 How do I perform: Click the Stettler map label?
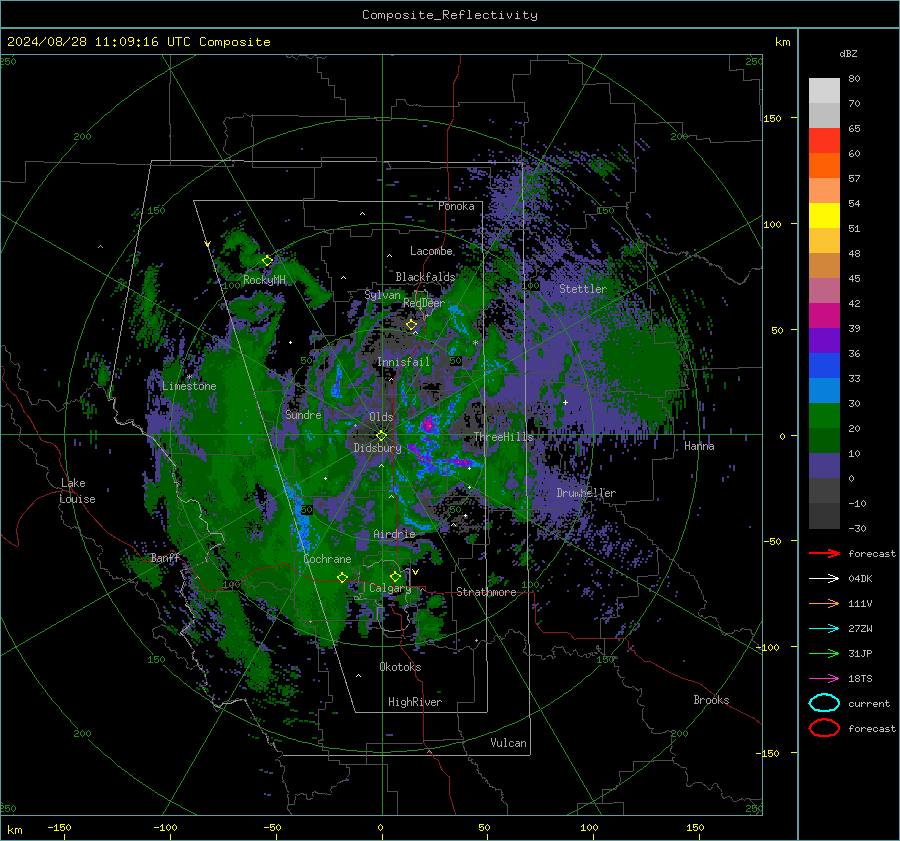[x=583, y=289]
